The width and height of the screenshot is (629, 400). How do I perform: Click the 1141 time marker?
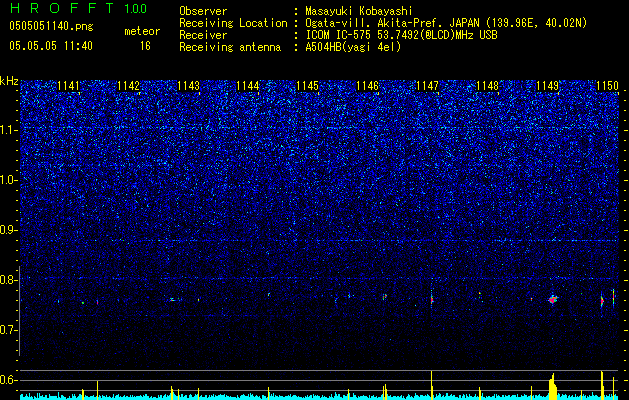tap(69, 86)
